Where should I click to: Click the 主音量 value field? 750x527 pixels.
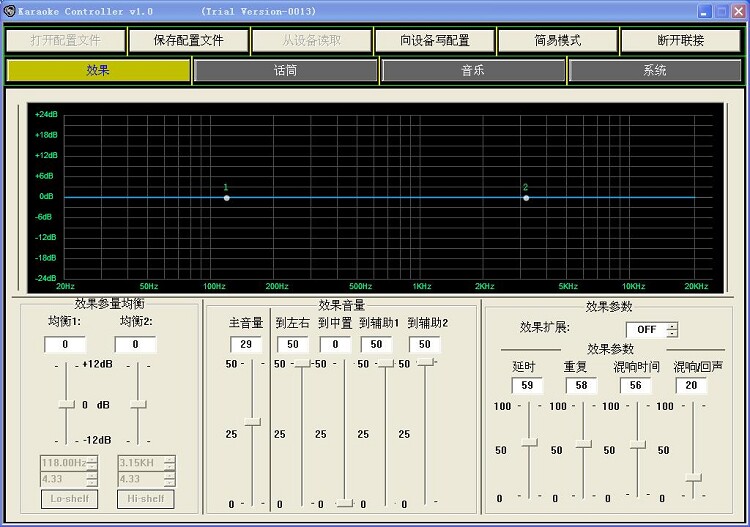coord(246,344)
